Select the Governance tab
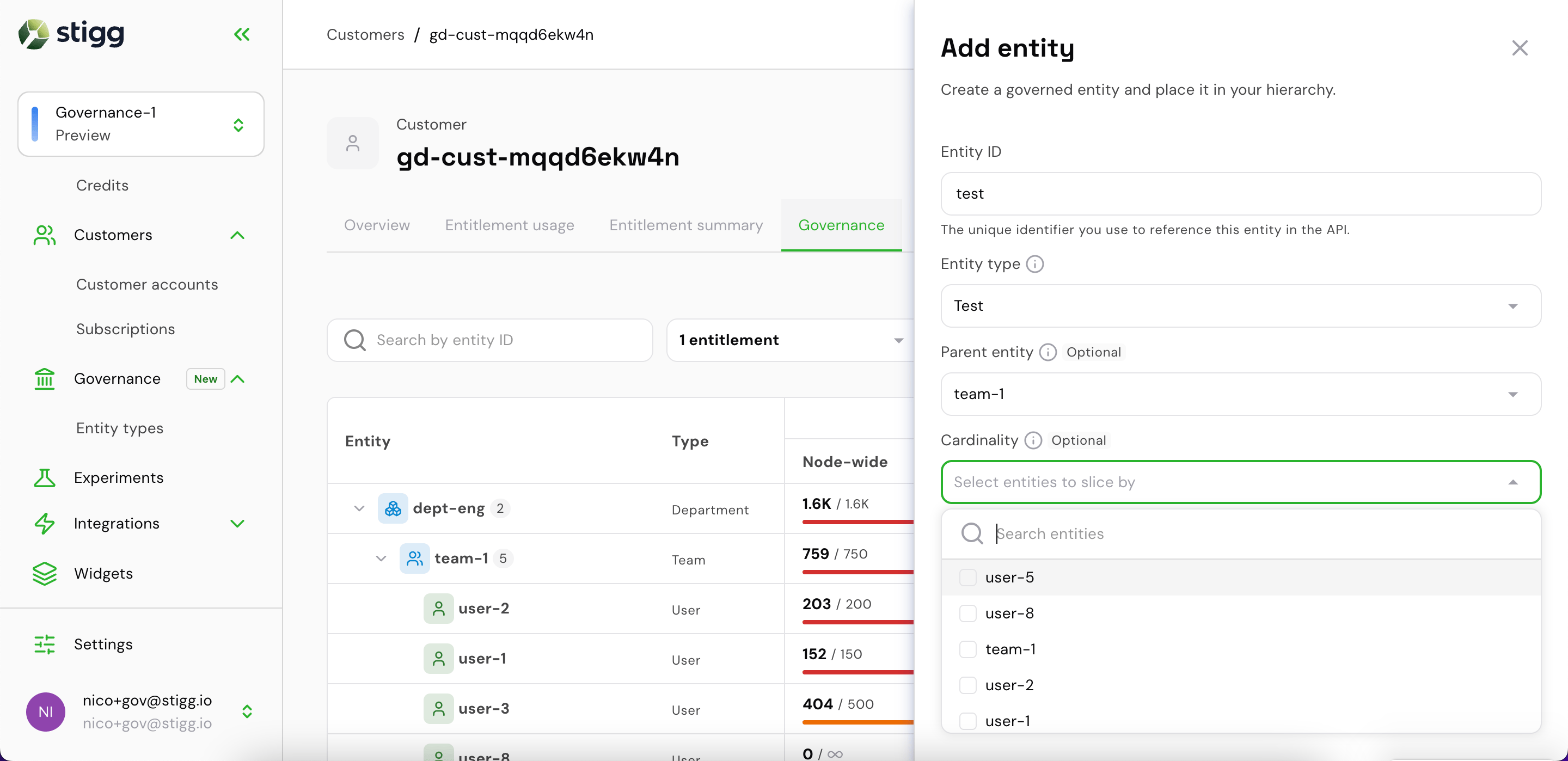This screenshot has height=761, width=1568. coord(841,225)
